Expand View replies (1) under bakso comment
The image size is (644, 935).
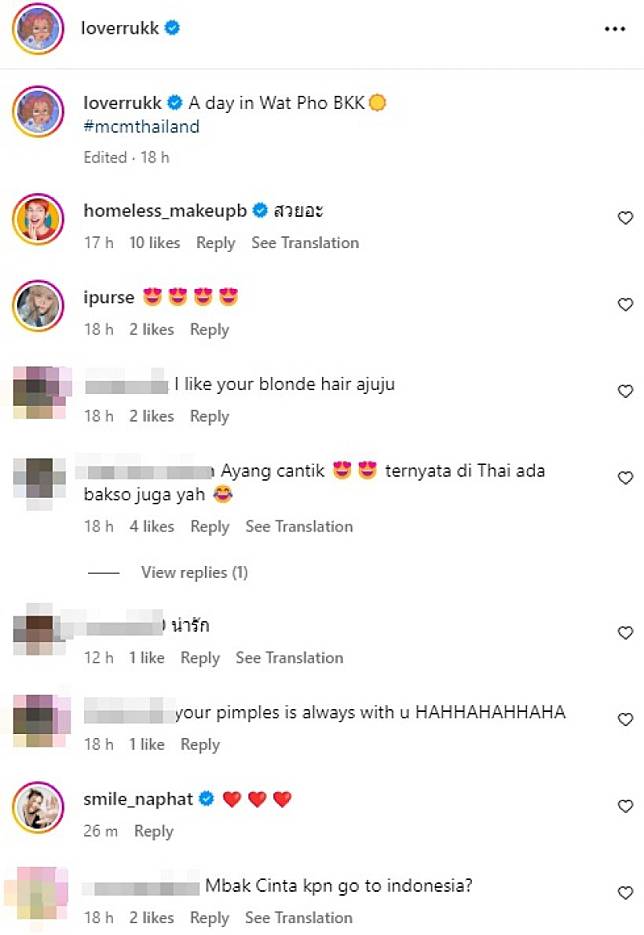pyautogui.click(x=194, y=572)
